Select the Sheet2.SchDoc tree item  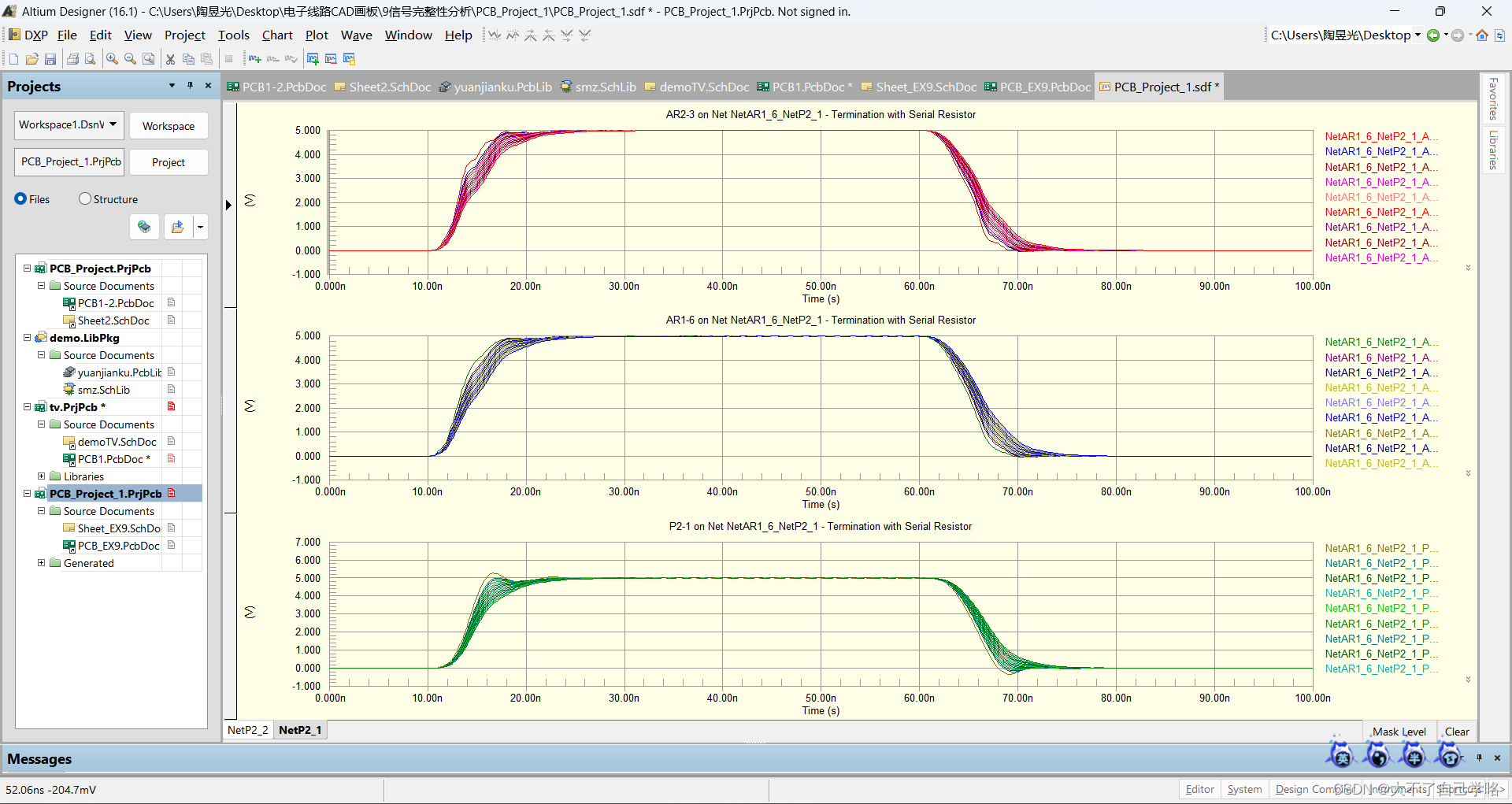(x=113, y=320)
